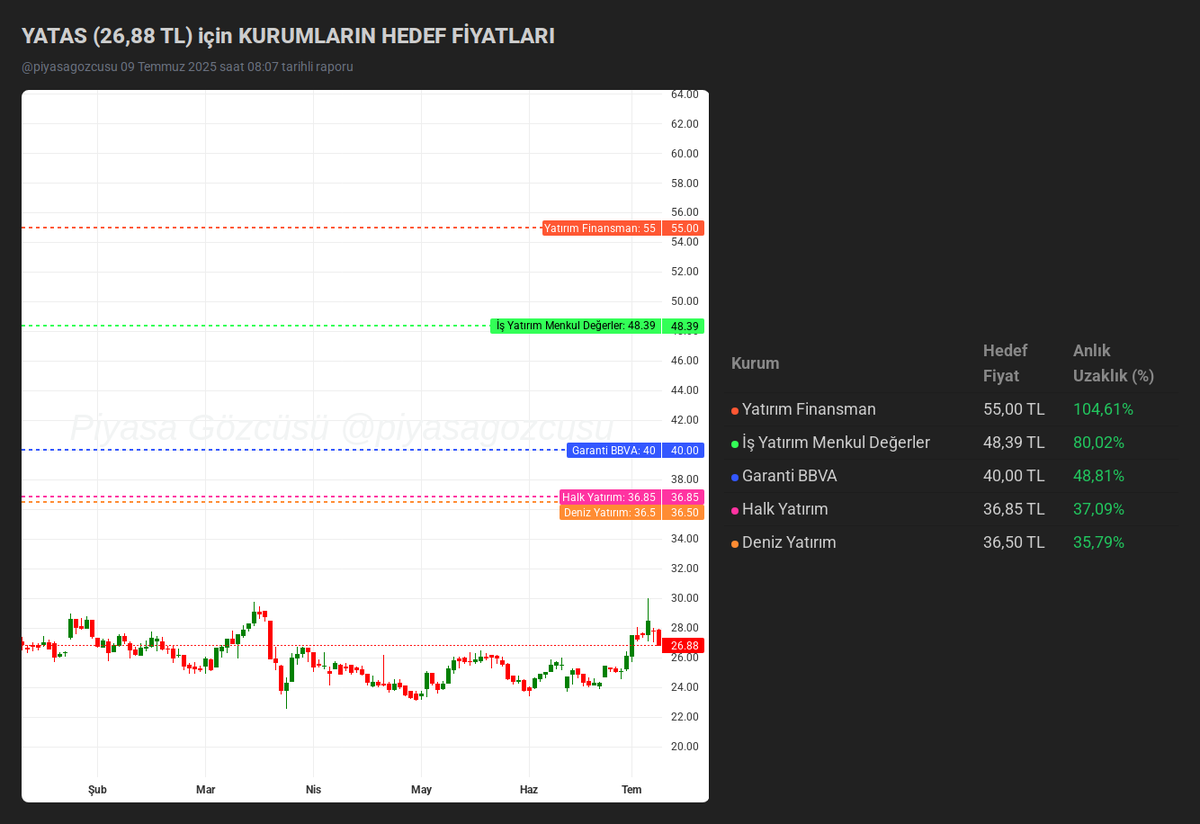Click the 80,02% distance value
The height and width of the screenshot is (824, 1200).
[1098, 442]
